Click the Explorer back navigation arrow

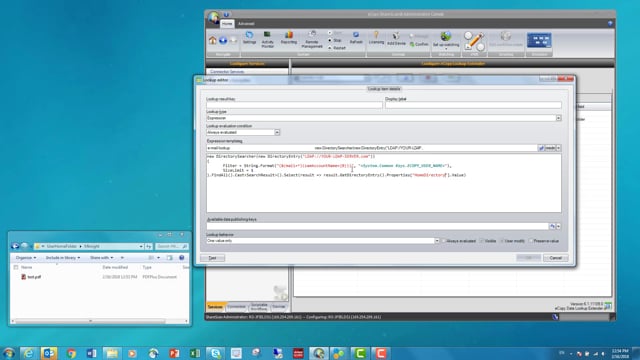(15, 246)
